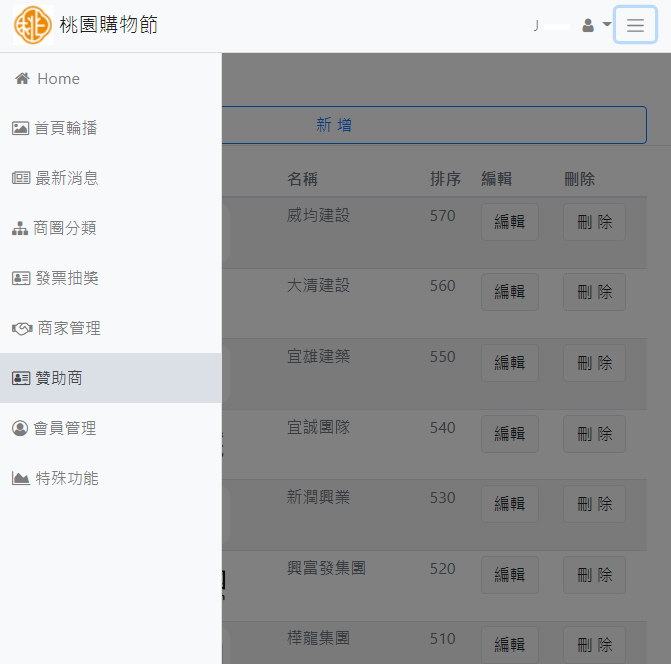Click the user profile icon

pyautogui.click(x=588, y=25)
